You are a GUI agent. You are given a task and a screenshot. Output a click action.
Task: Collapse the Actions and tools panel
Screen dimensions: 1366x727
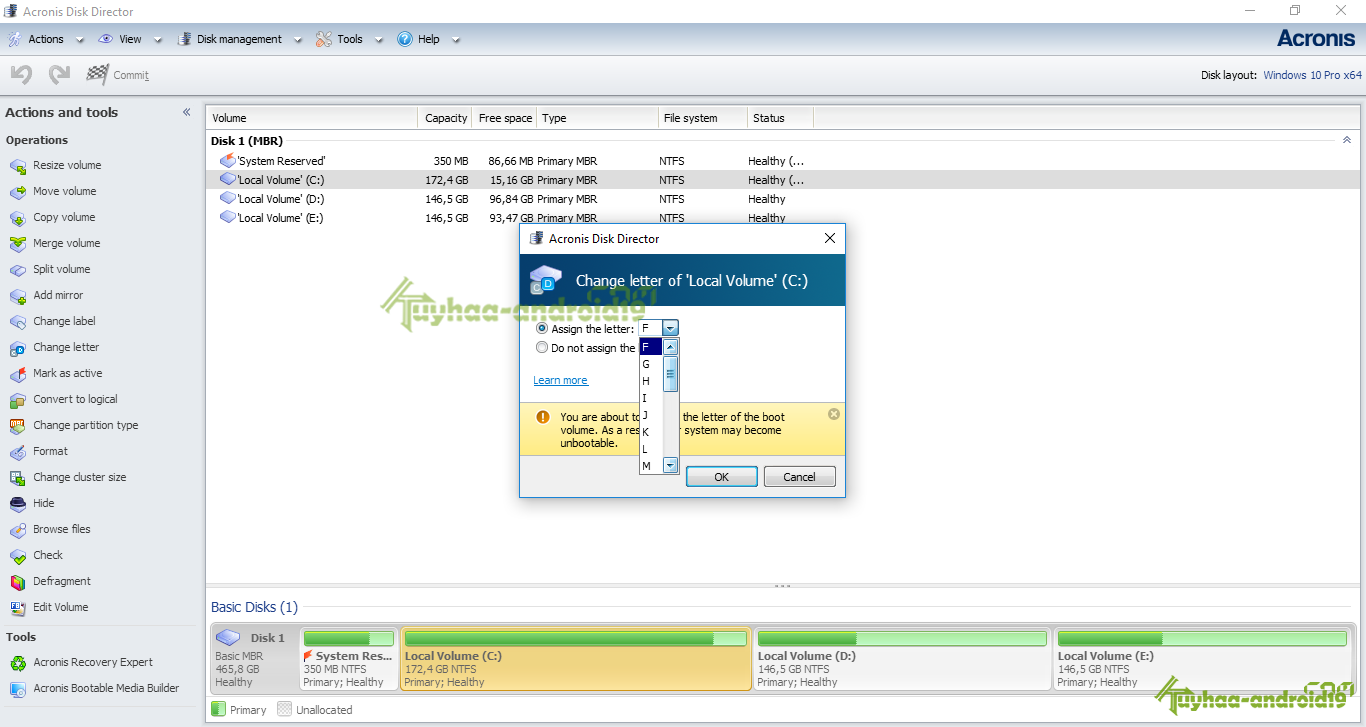pyautogui.click(x=186, y=113)
